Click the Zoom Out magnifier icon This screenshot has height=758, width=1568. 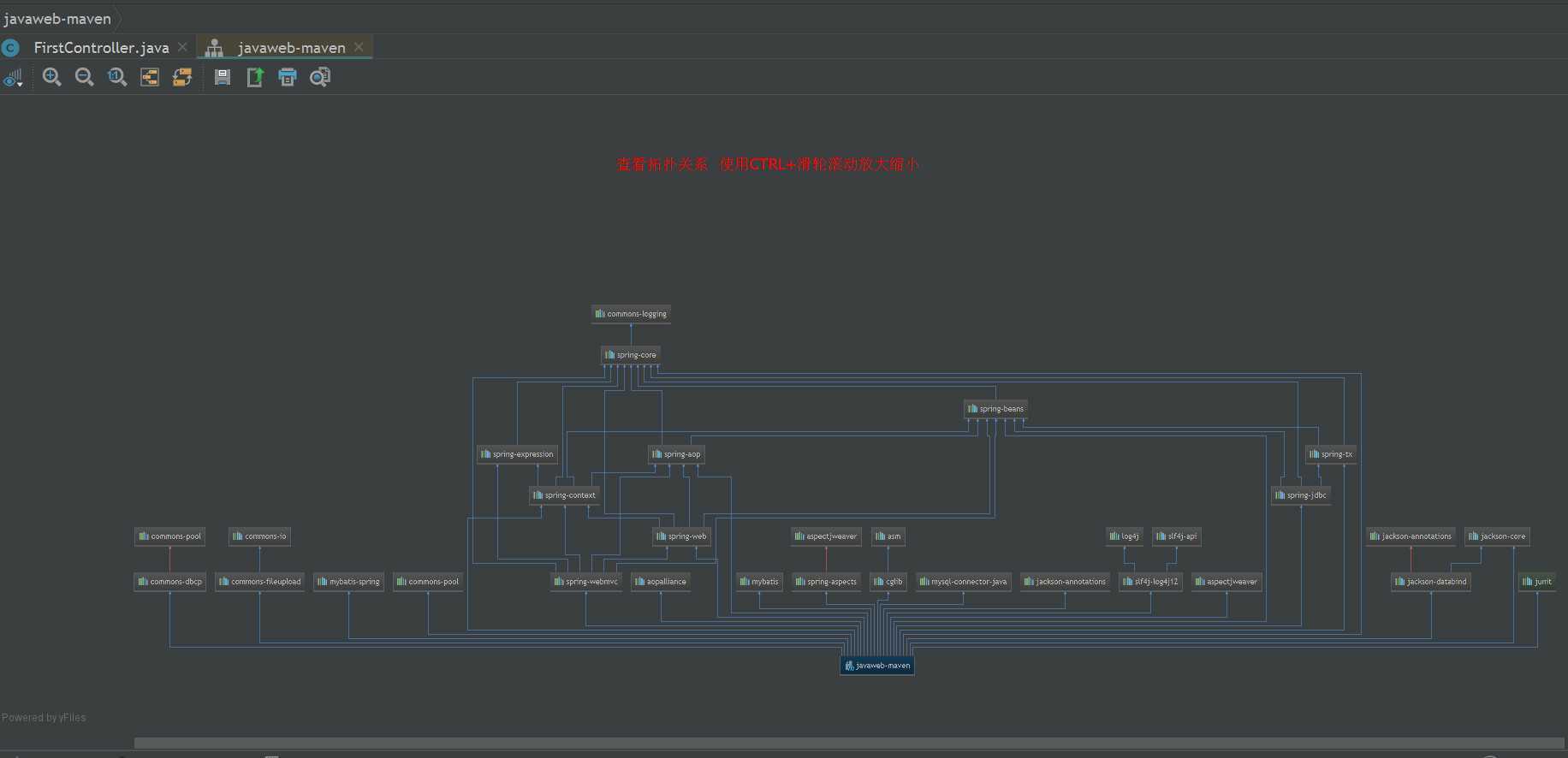point(85,77)
